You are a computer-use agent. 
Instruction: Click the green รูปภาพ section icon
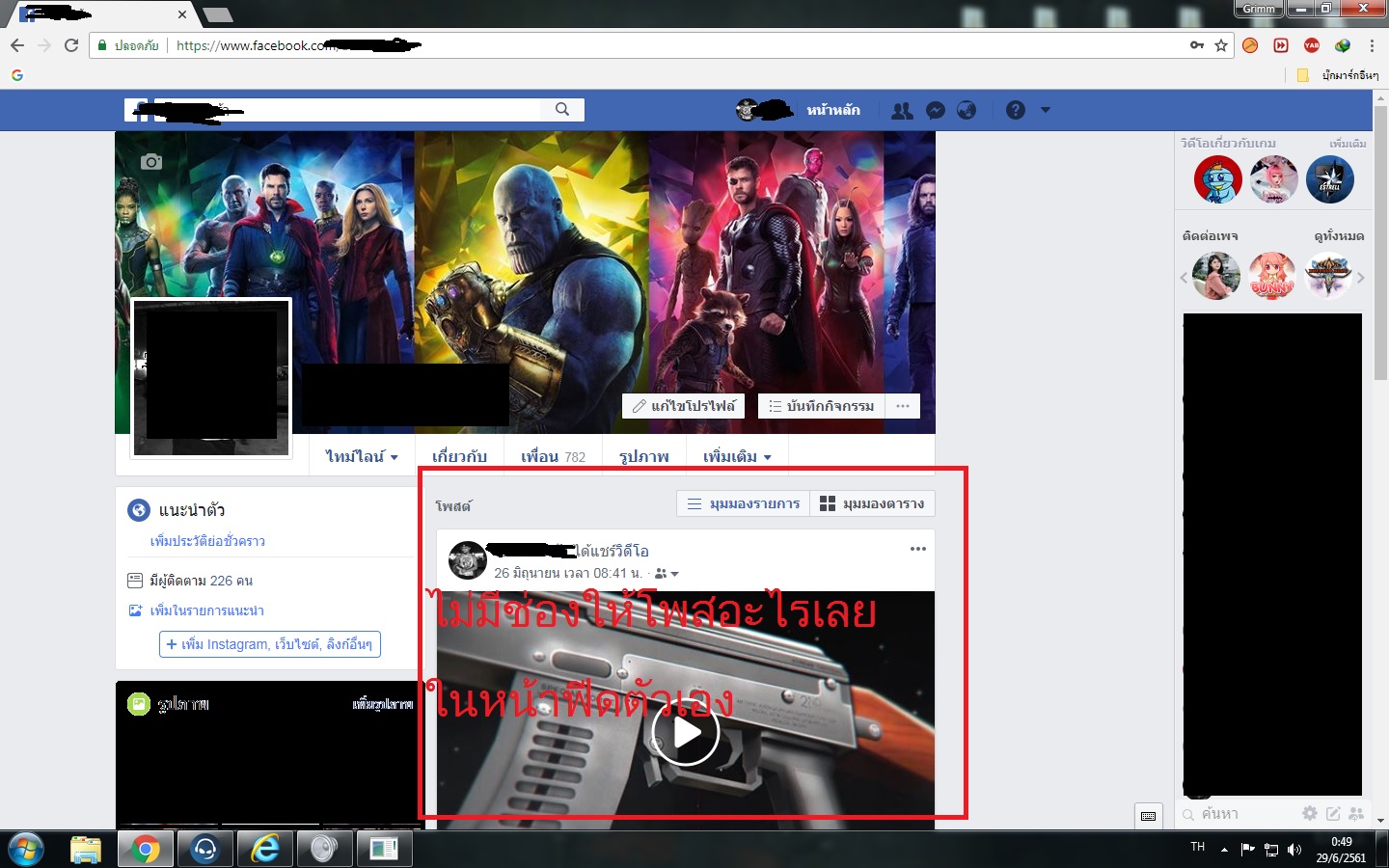[139, 705]
